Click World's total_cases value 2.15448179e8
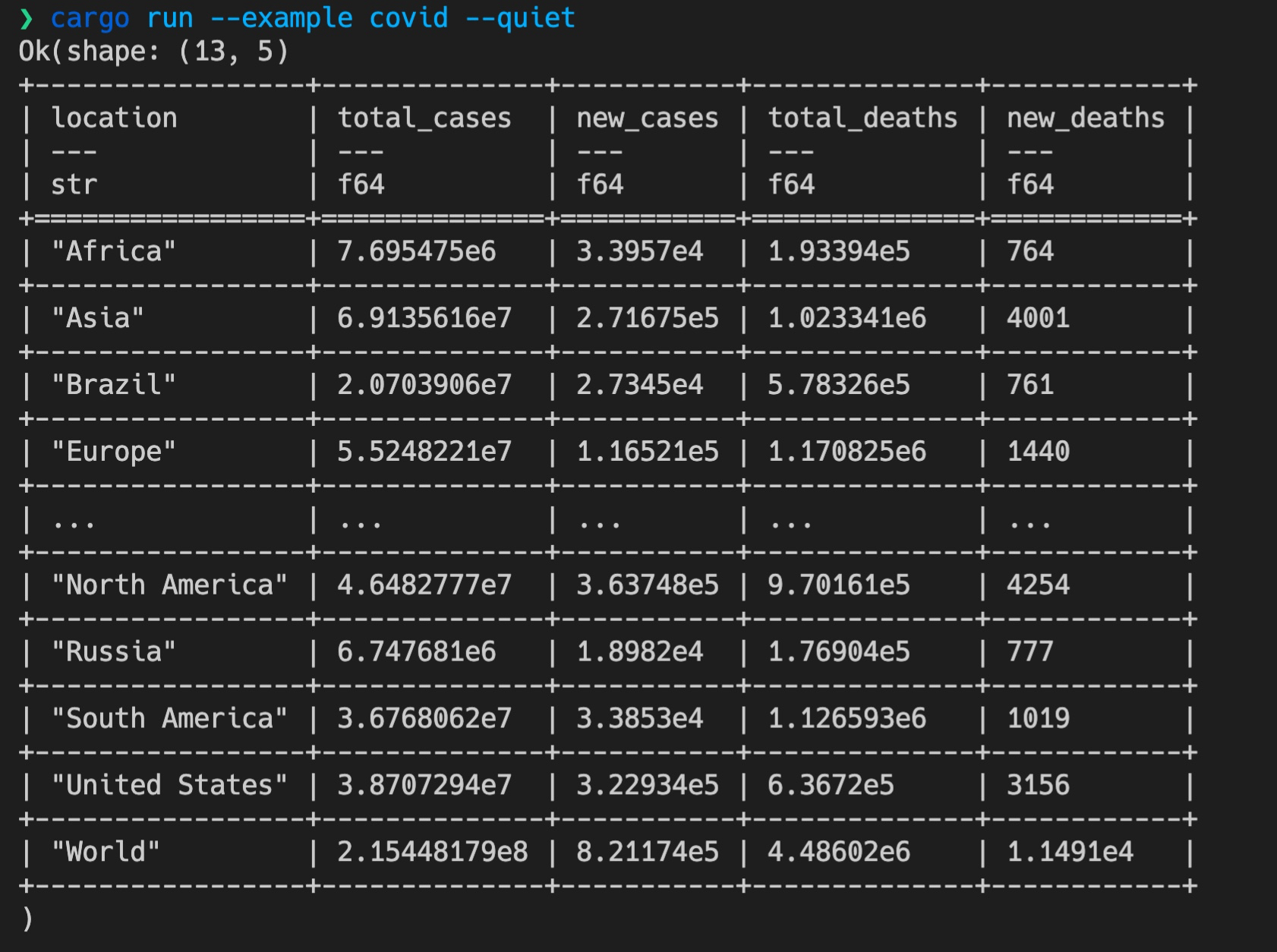The width and height of the screenshot is (1277, 952). pos(432,853)
